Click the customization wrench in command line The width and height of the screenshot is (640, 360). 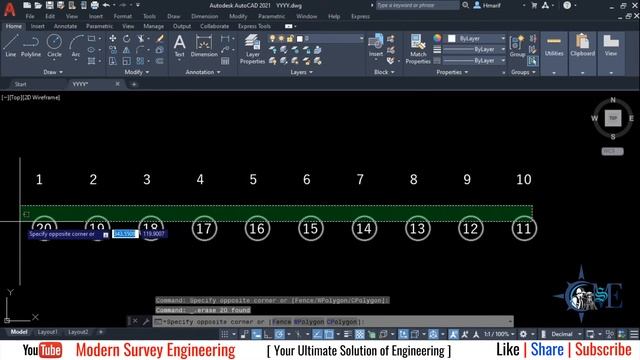click(x=146, y=322)
